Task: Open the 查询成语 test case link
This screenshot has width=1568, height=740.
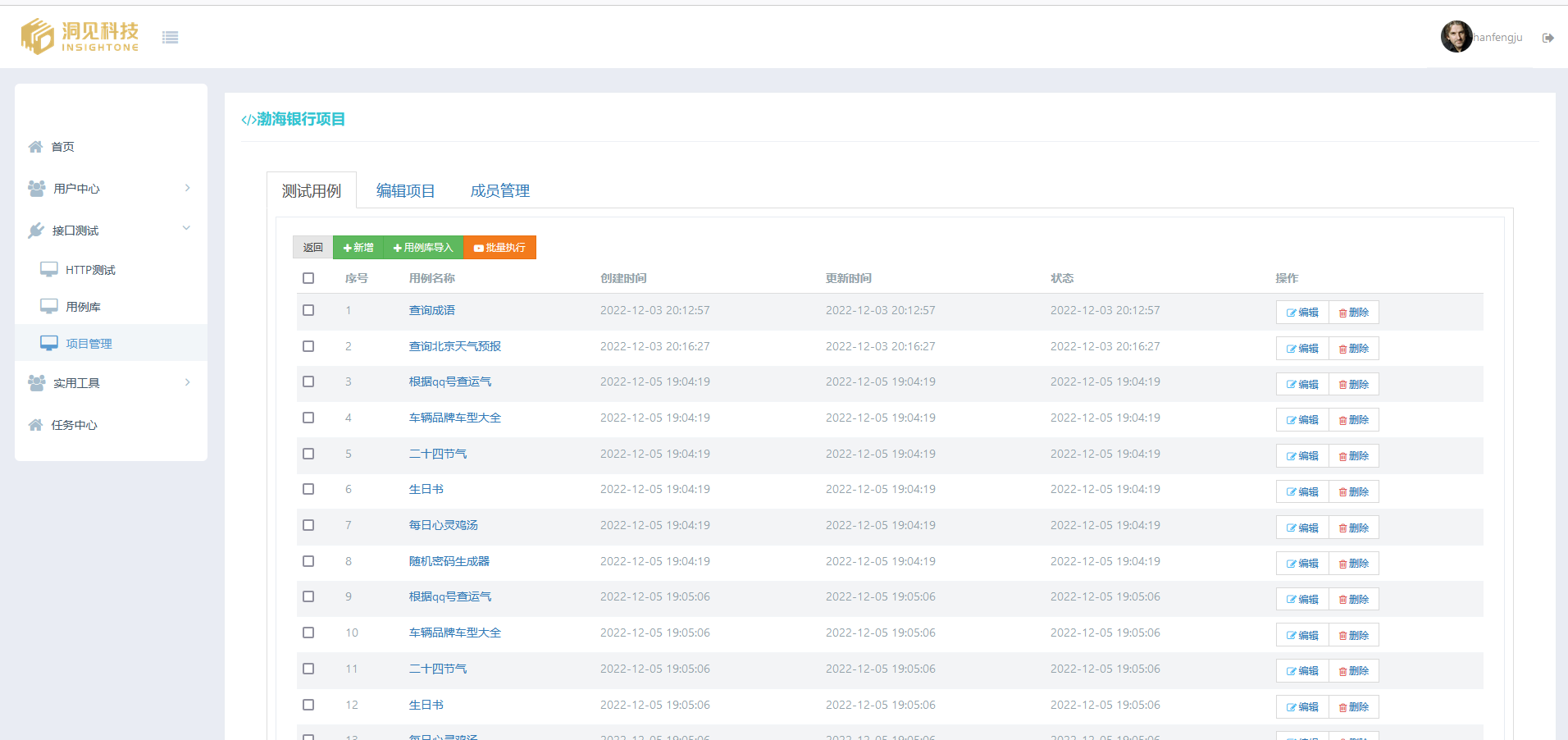Action: coord(432,310)
